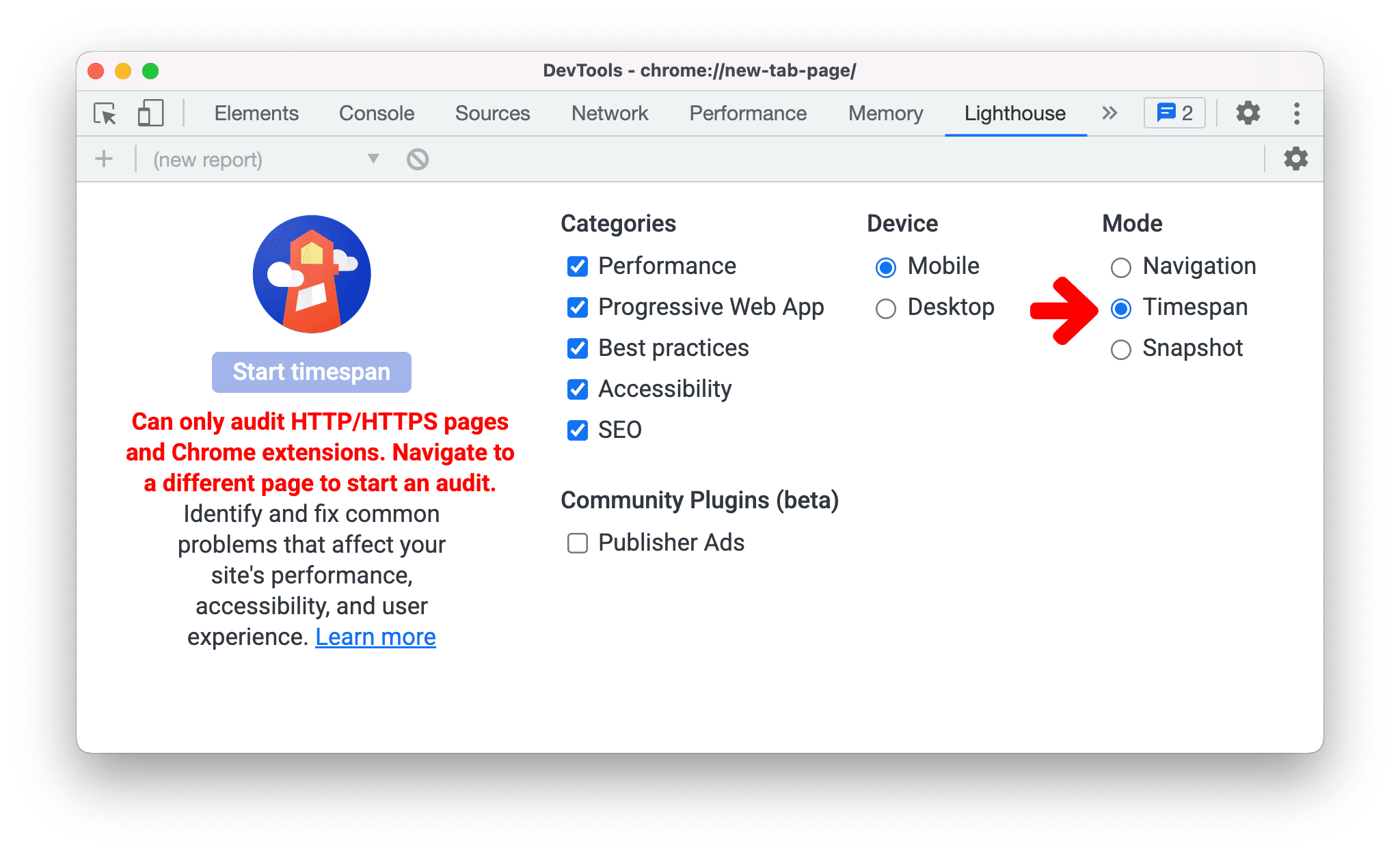This screenshot has height=854, width=1400.
Task: Click the inspect element cursor icon
Action: point(105,113)
